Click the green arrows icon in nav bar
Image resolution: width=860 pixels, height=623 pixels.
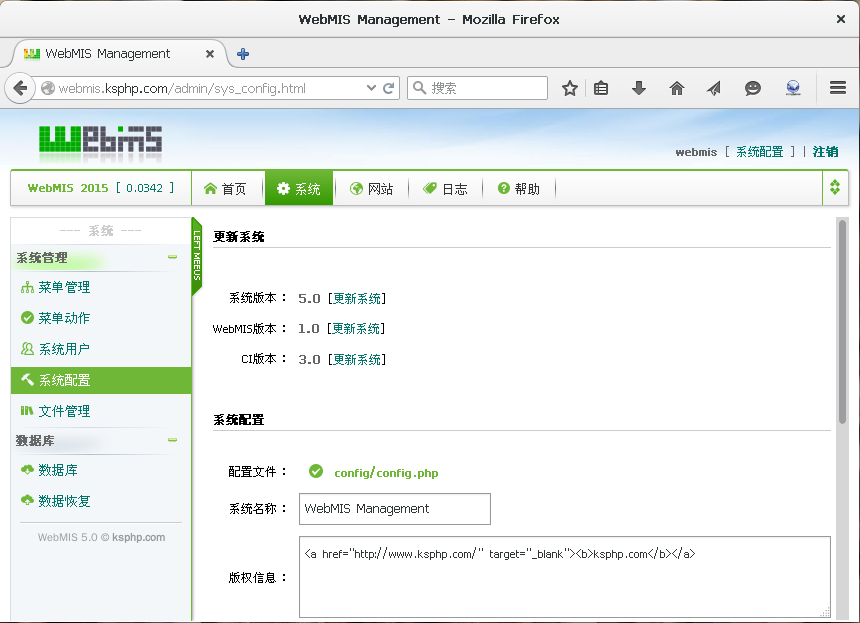835,188
